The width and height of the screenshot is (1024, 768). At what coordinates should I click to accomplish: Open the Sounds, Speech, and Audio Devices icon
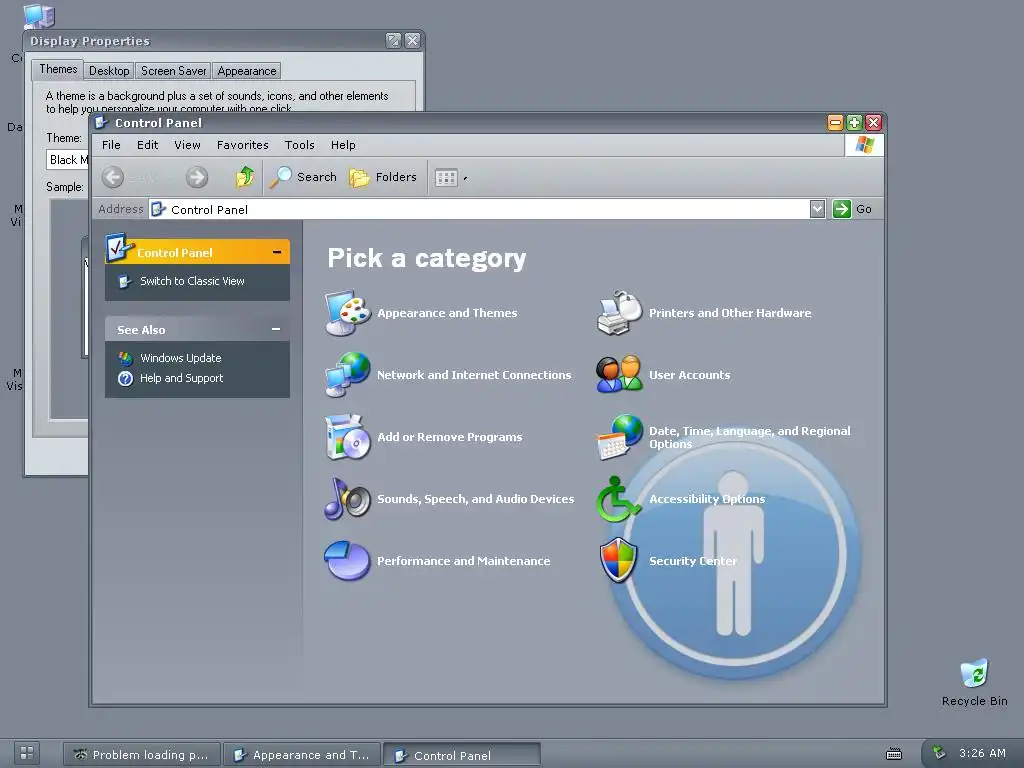pos(347,499)
